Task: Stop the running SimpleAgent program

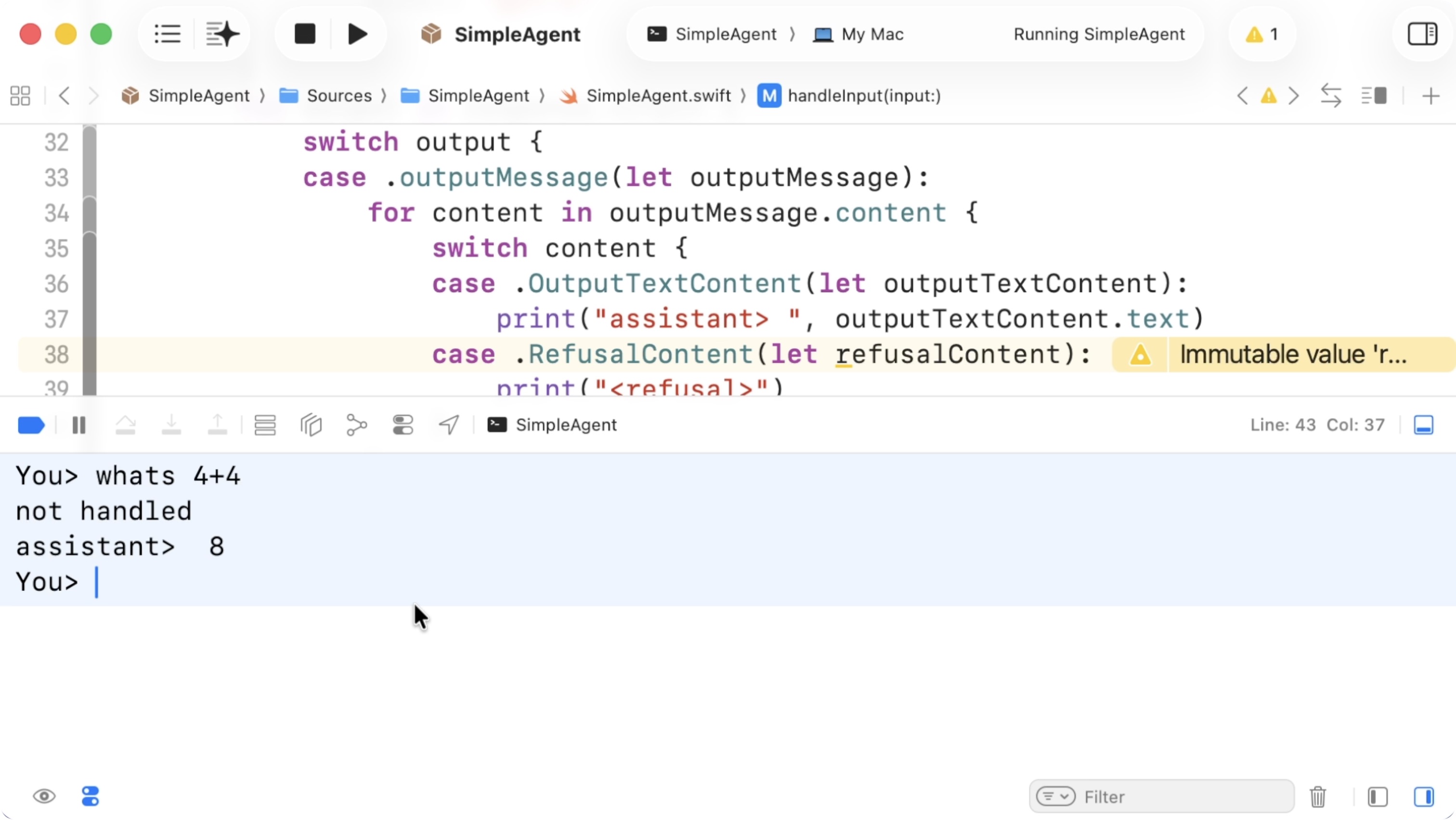Action: [x=305, y=34]
